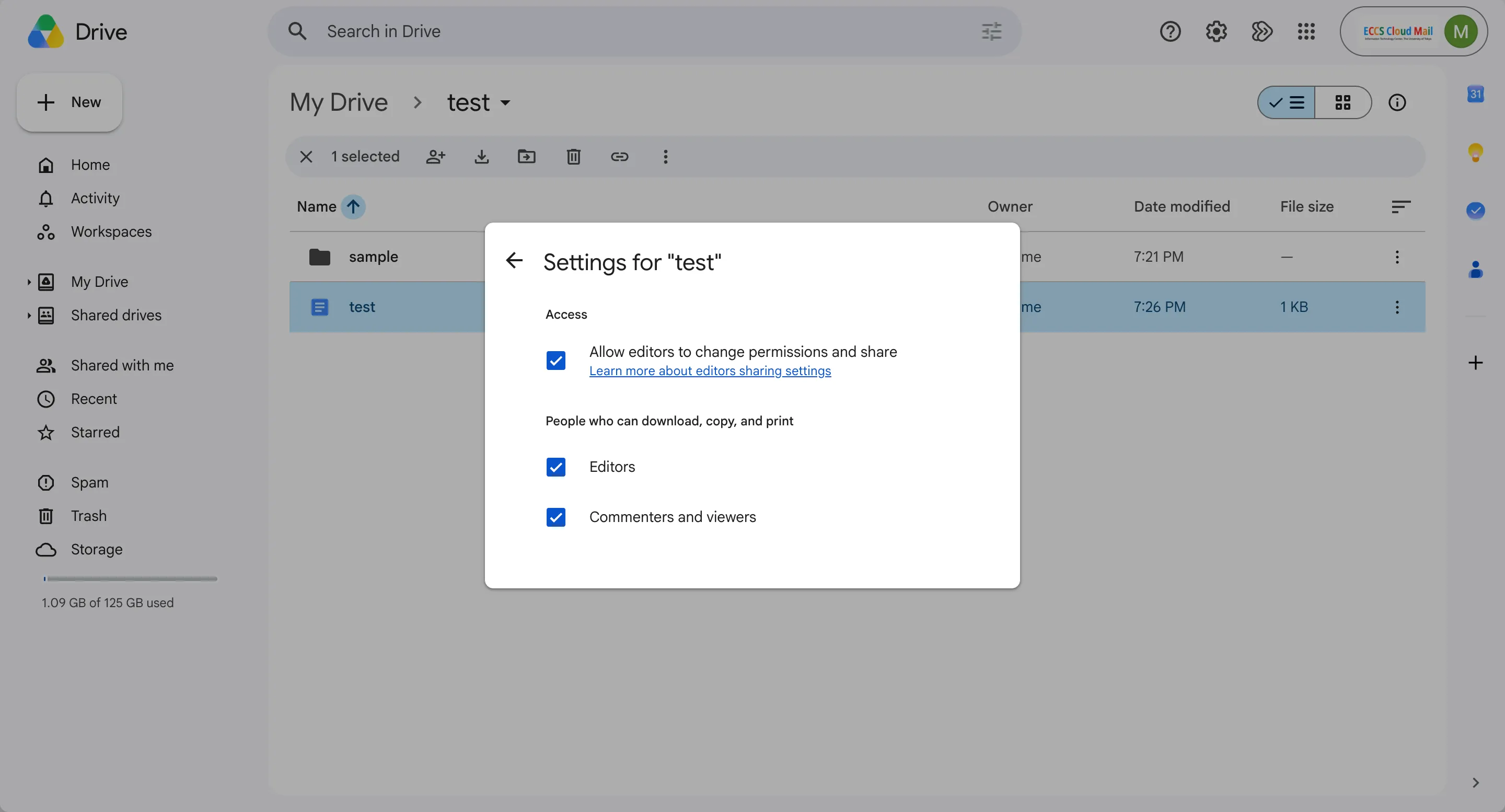Click the File size column header
This screenshot has height=812, width=1505.
pyautogui.click(x=1306, y=206)
